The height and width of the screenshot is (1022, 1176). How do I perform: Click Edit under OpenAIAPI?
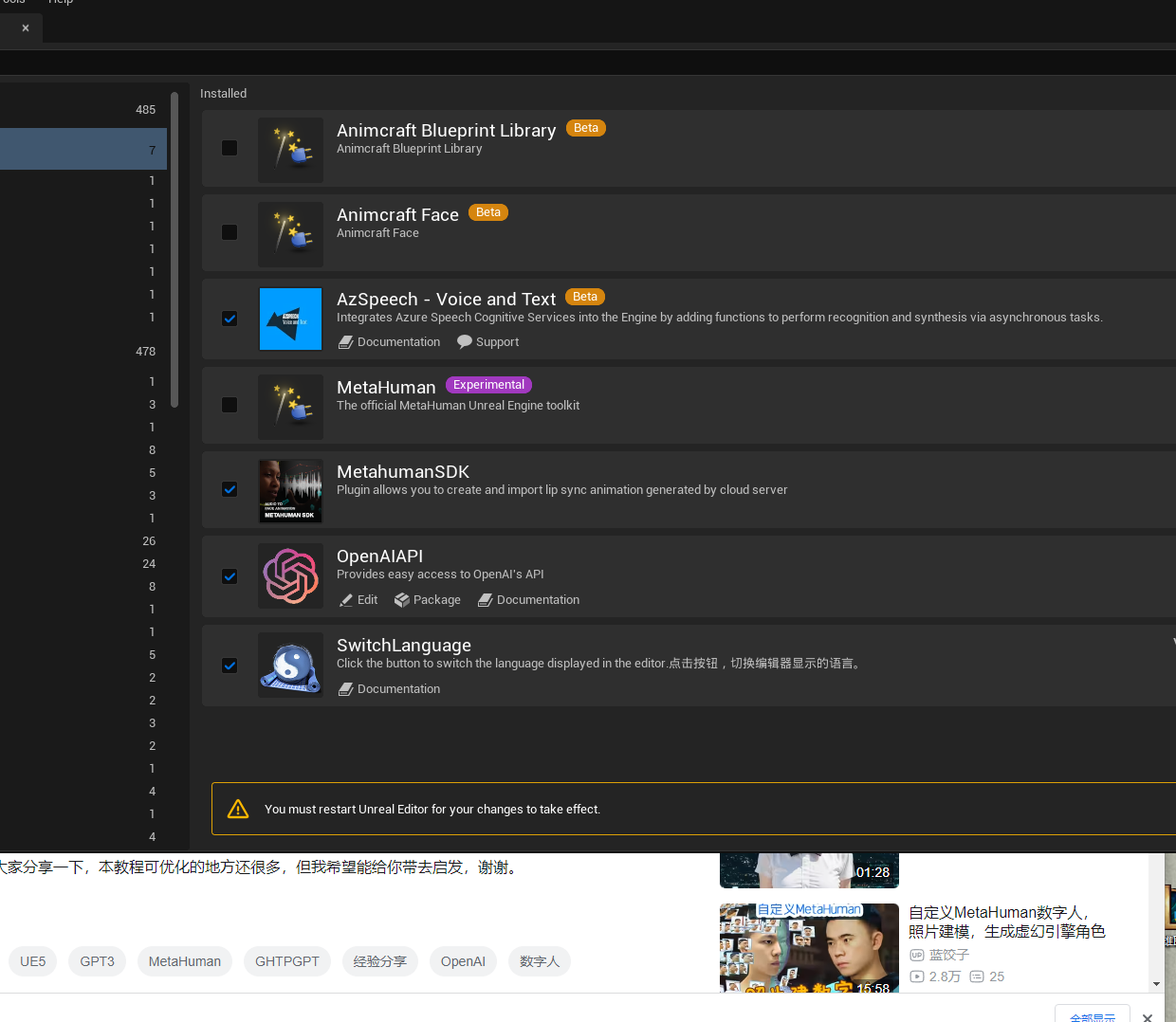[358, 600]
